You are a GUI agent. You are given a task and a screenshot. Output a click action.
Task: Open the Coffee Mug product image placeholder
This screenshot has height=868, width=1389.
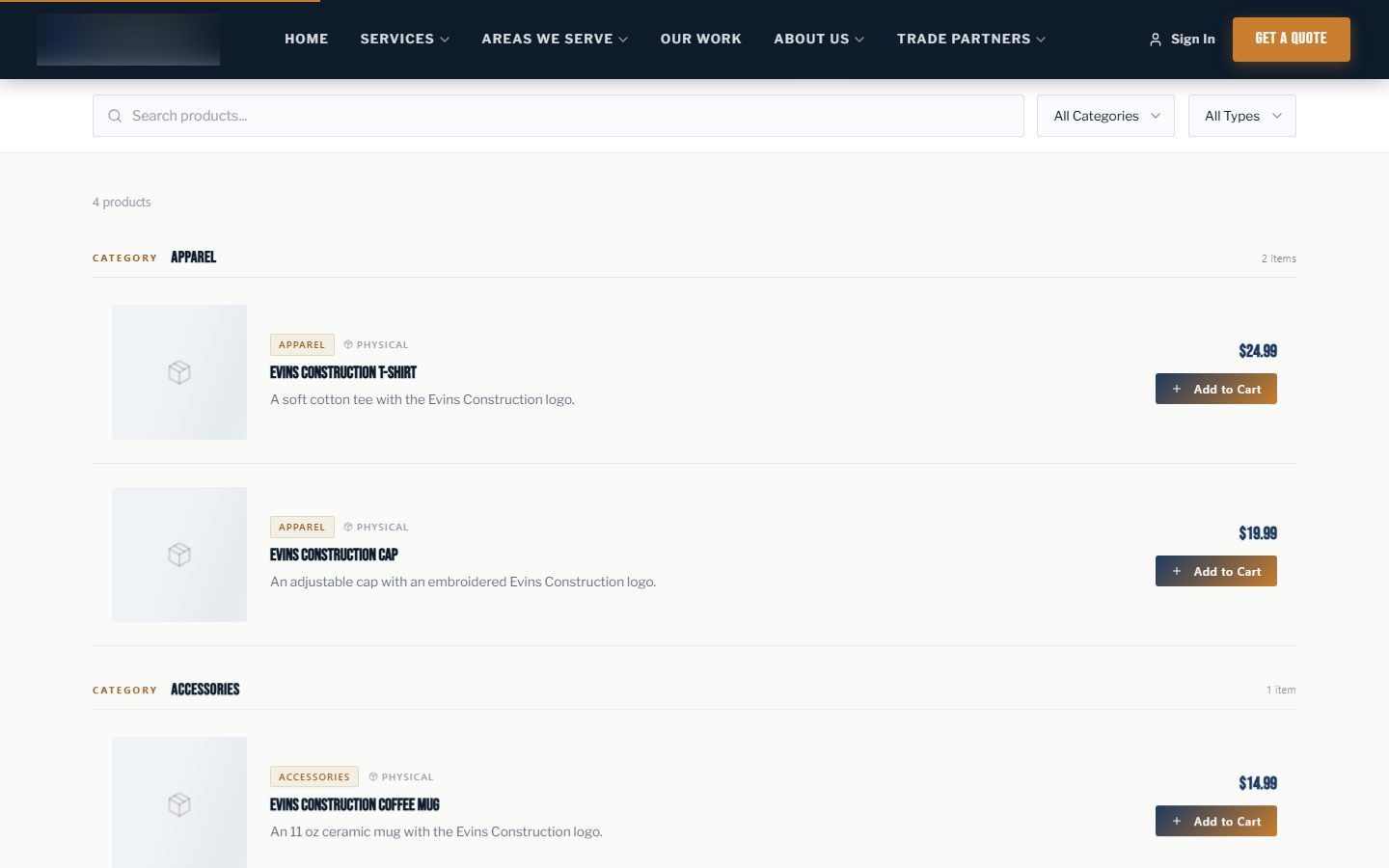(179, 802)
